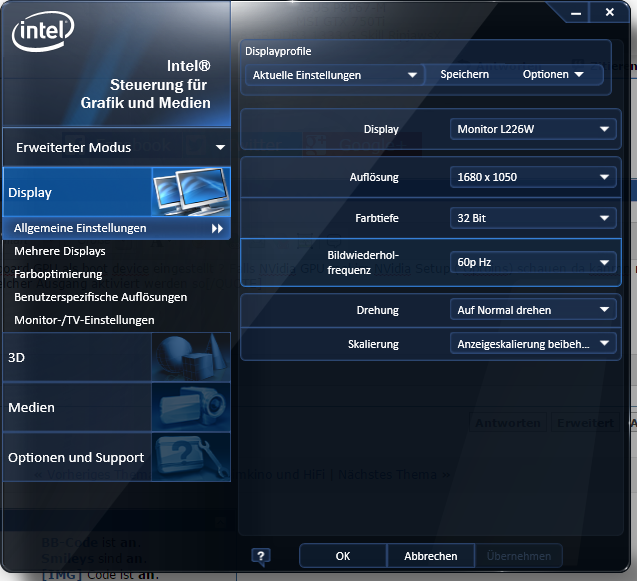The width and height of the screenshot is (637, 581).
Task: Open Monitor-/TV-Einstellungen settings
Action: point(84,320)
